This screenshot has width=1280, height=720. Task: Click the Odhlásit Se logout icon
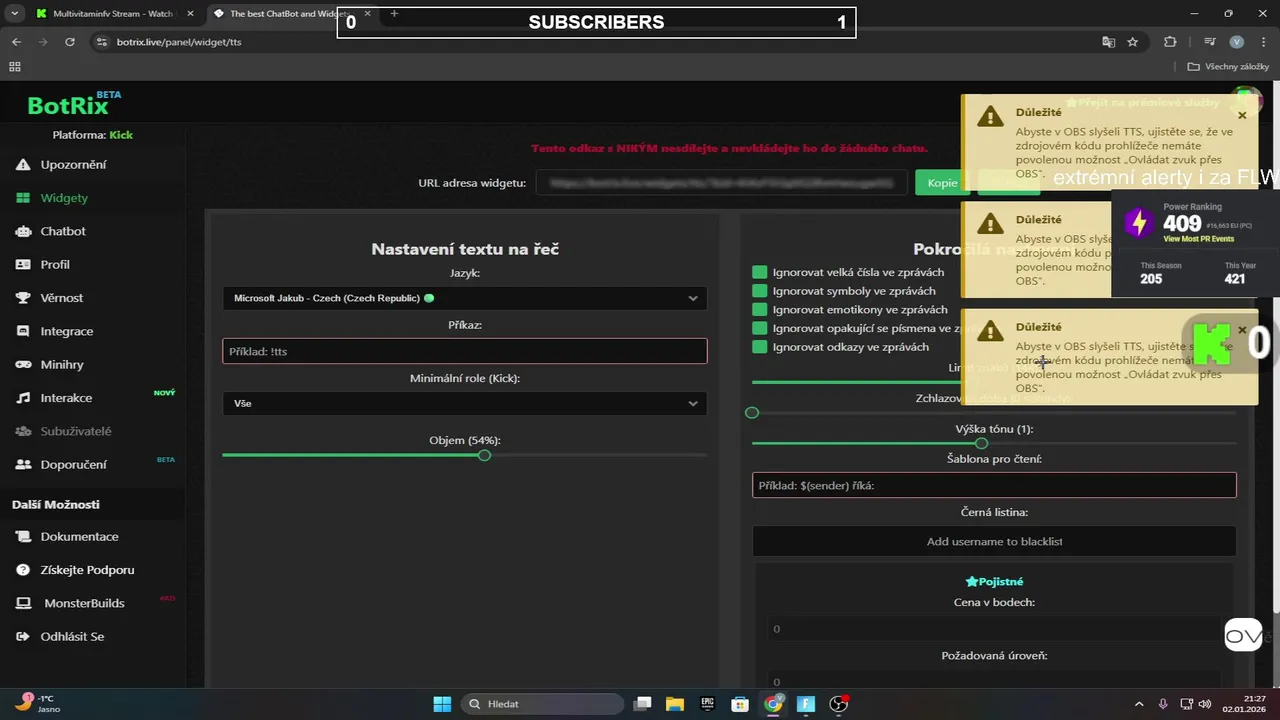[x=23, y=637]
